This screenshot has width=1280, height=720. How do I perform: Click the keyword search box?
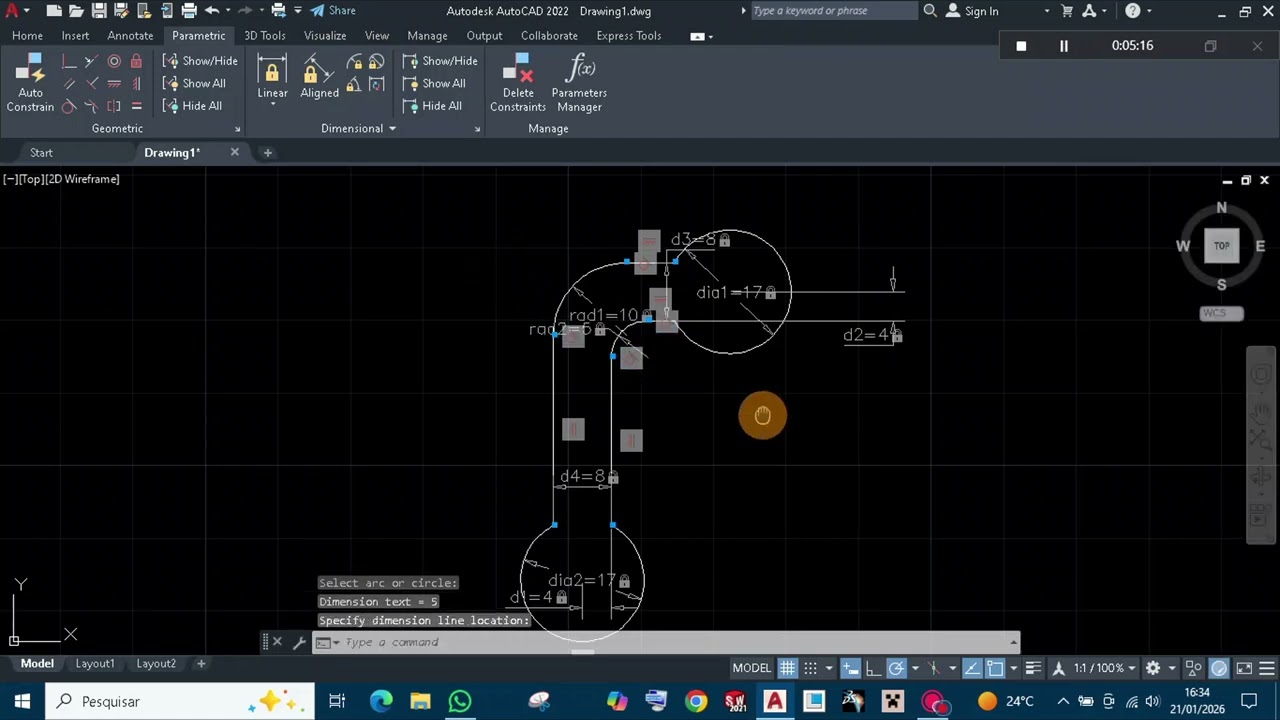pos(832,11)
